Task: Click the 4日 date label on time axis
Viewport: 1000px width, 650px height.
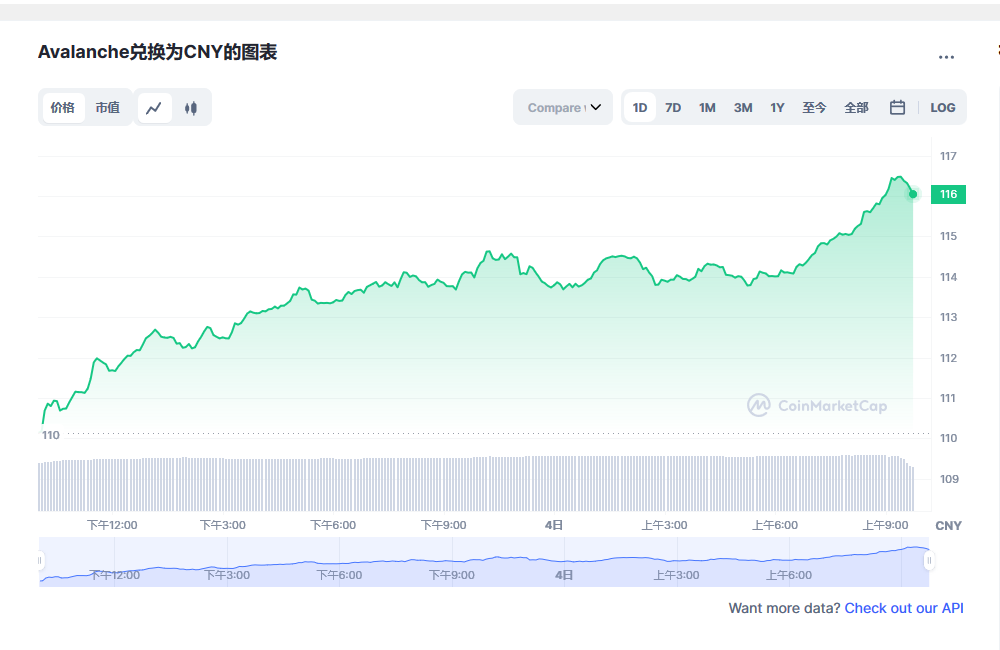Action: (554, 525)
